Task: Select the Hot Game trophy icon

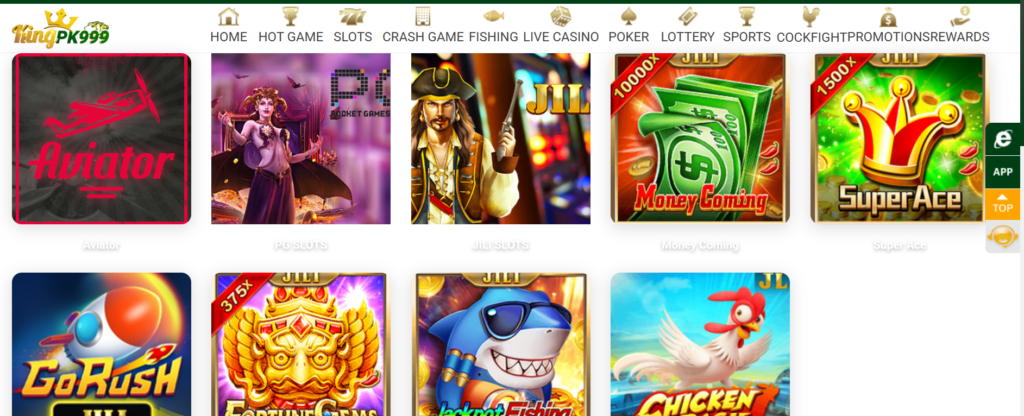Action: tap(291, 16)
